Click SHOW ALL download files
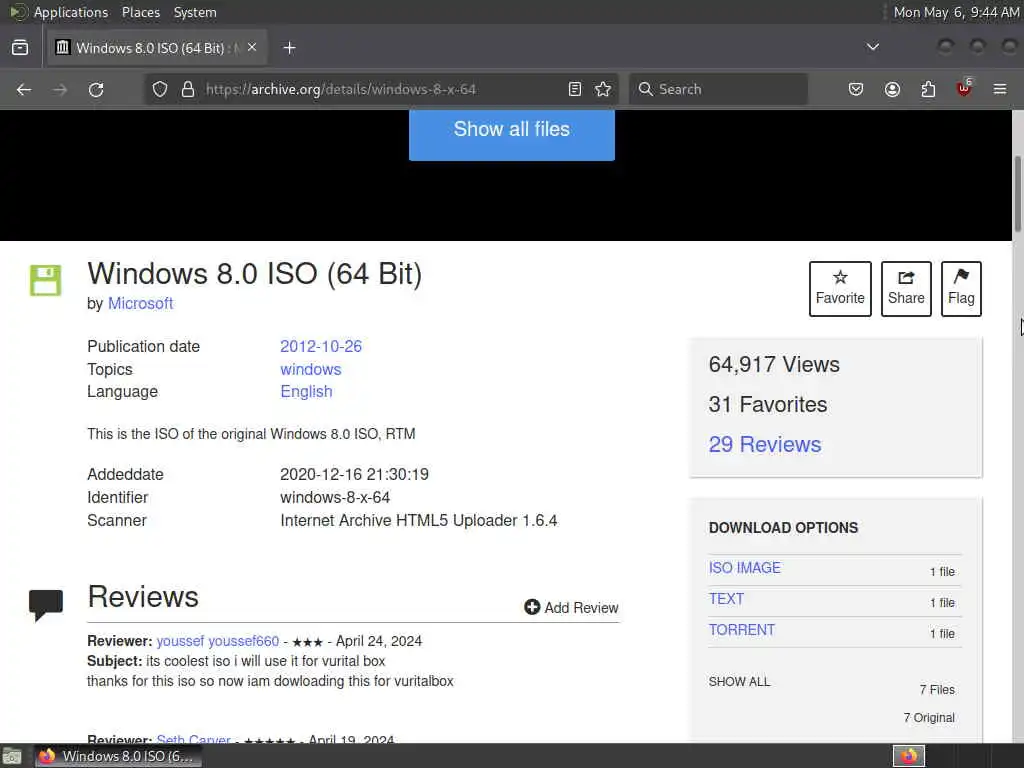Image resolution: width=1024 pixels, height=768 pixels. [x=739, y=682]
